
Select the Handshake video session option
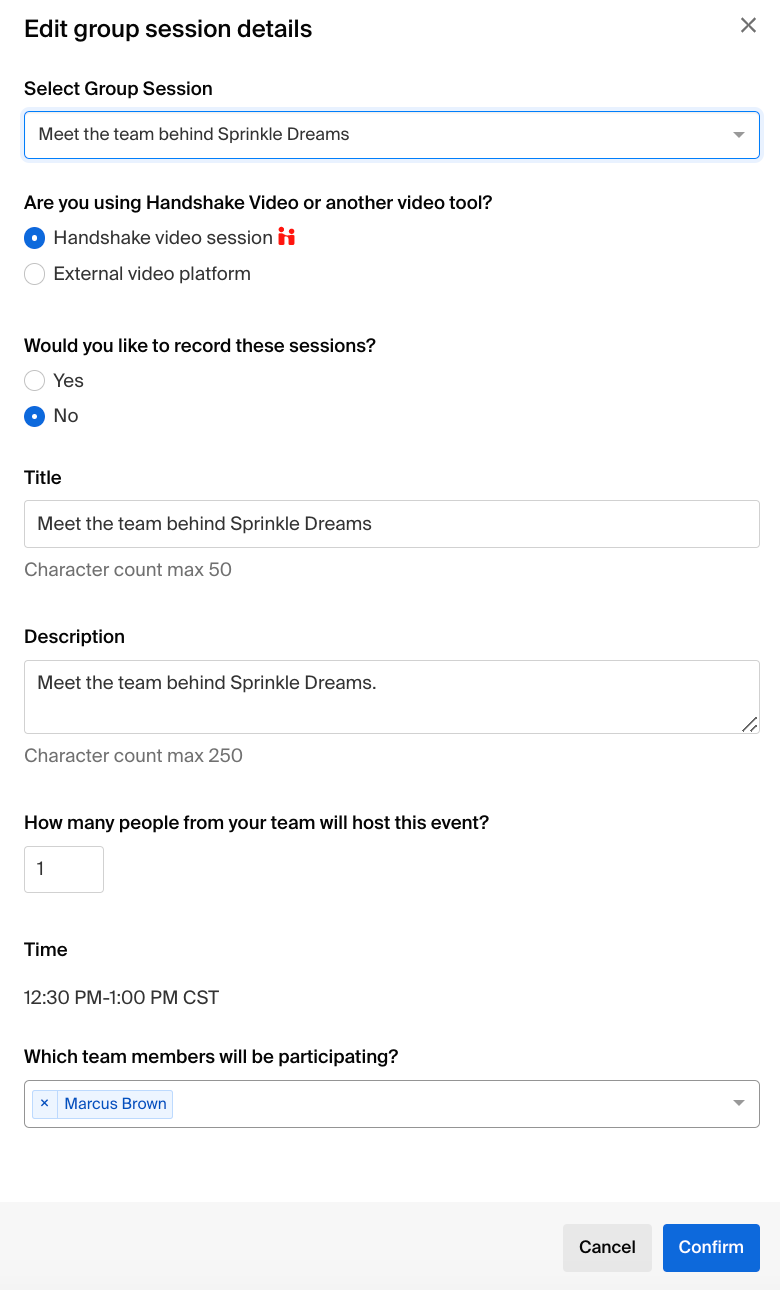point(33,237)
